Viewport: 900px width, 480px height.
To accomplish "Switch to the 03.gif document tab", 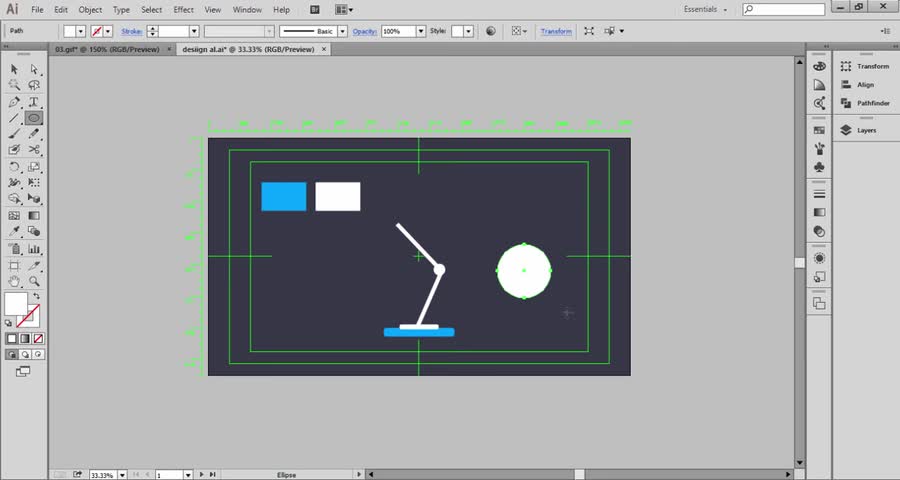I will (107, 49).
